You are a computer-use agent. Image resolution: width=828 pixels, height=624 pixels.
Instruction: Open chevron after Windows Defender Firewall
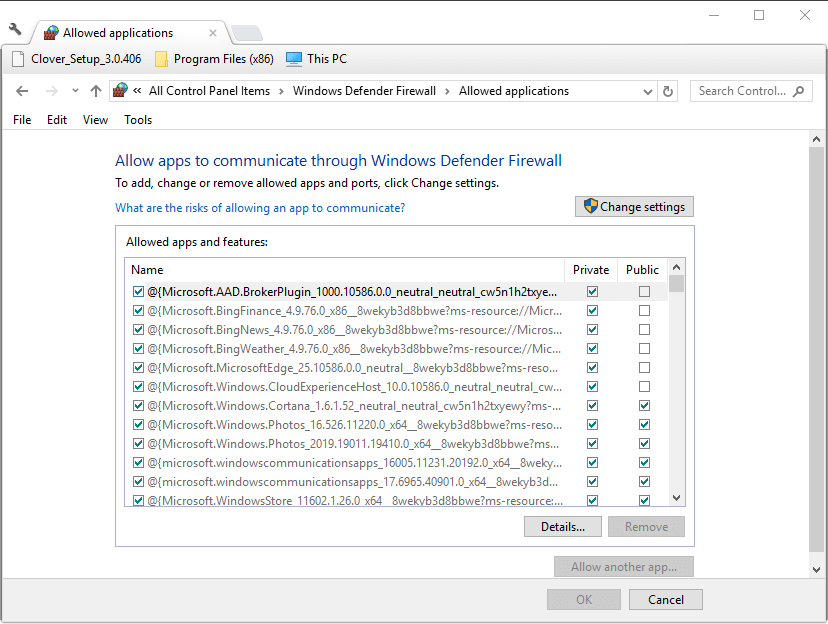(x=447, y=91)
